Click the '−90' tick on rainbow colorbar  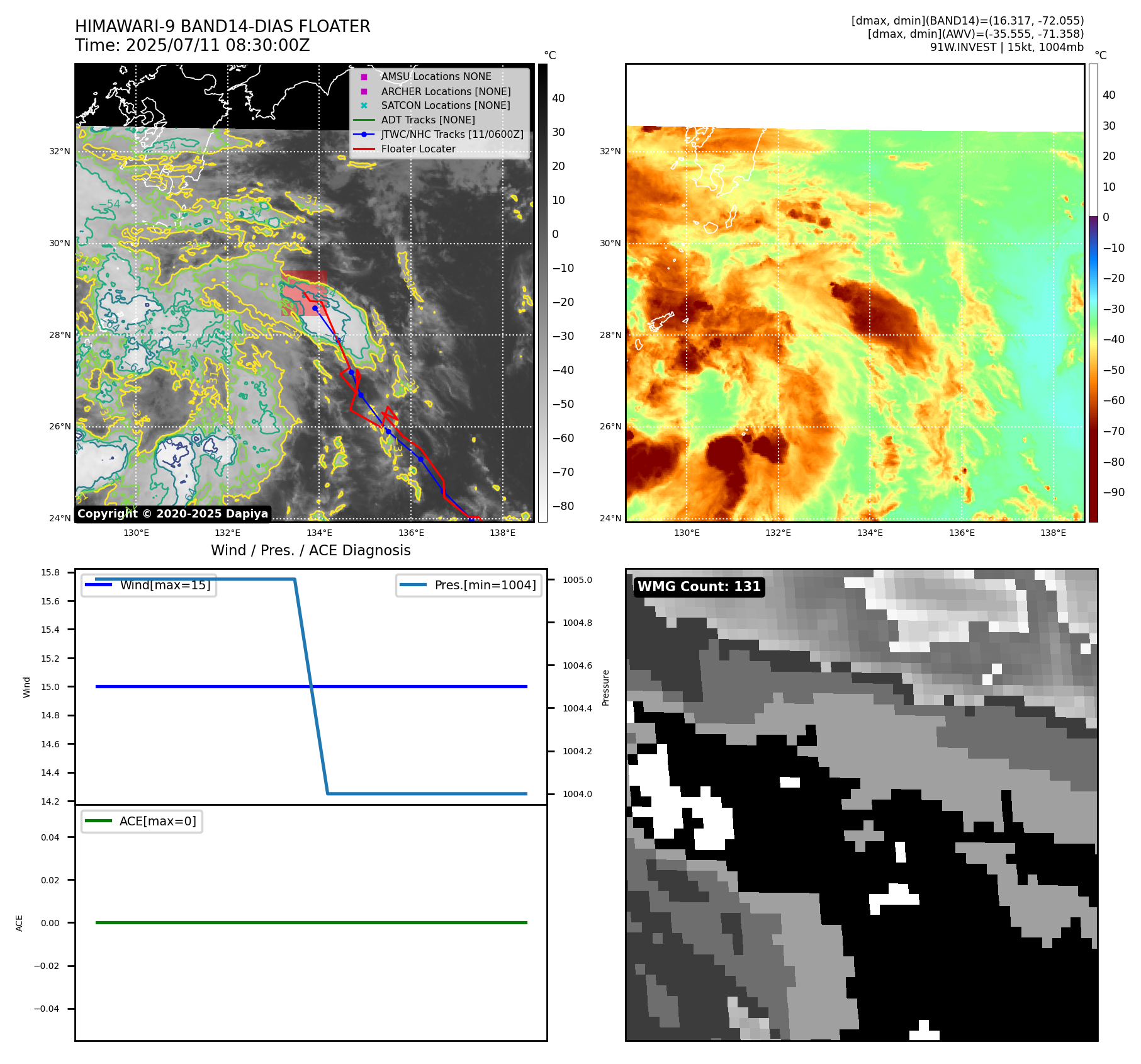1113,492
